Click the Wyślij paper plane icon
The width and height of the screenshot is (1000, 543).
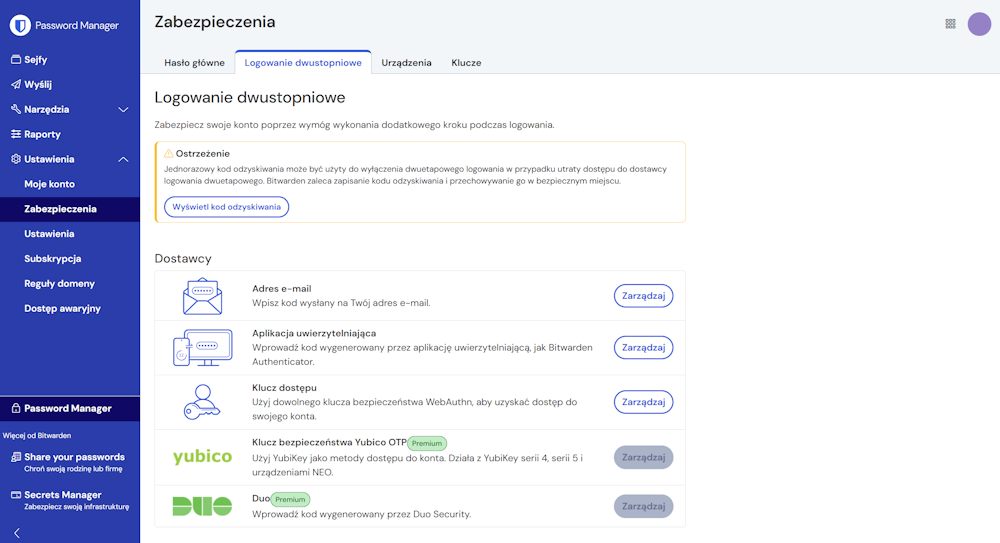16,85
